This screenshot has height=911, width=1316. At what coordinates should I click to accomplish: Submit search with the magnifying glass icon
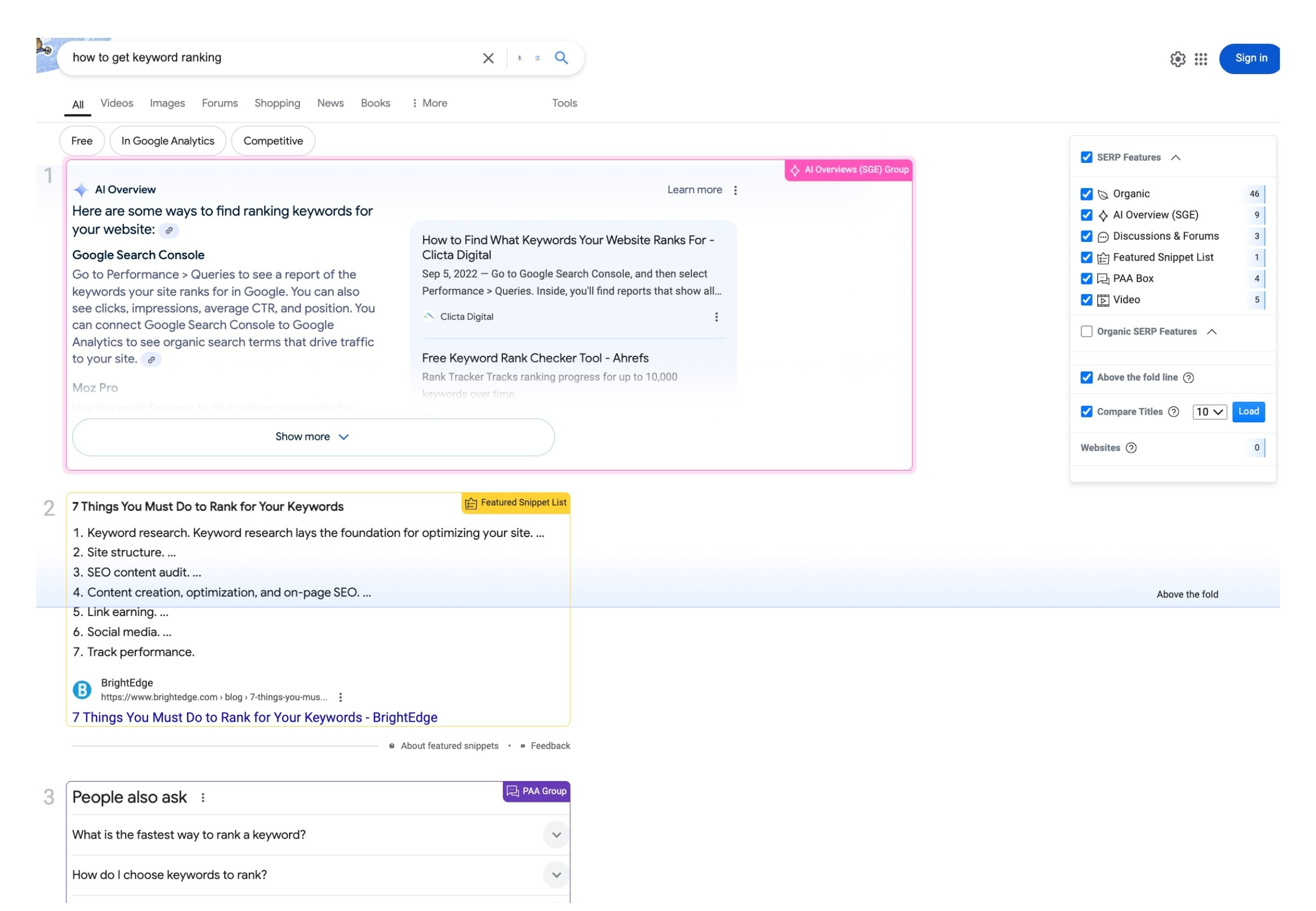[x=561, y=58]
